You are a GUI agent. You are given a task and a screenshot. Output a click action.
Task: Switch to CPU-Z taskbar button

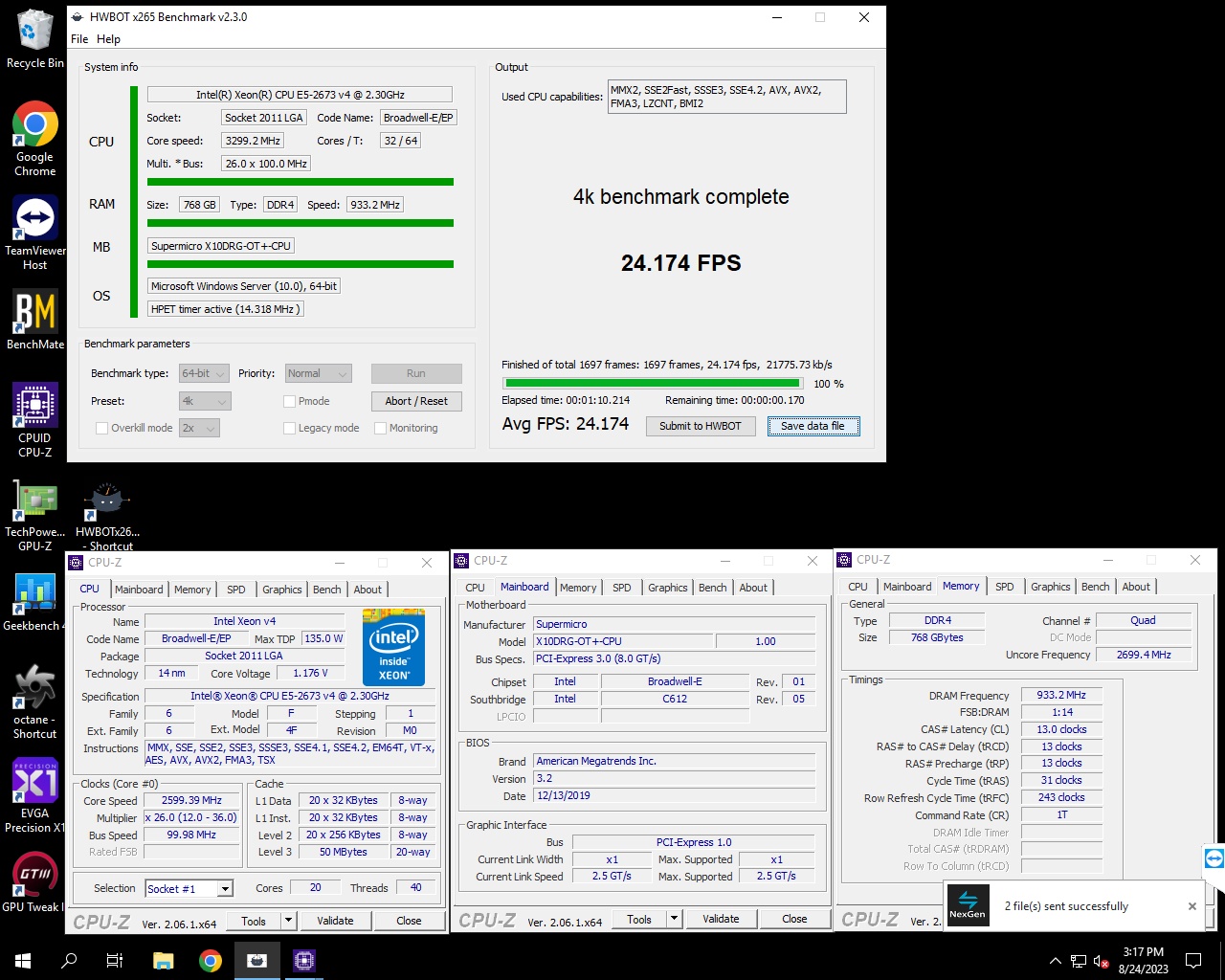[303, 961]
